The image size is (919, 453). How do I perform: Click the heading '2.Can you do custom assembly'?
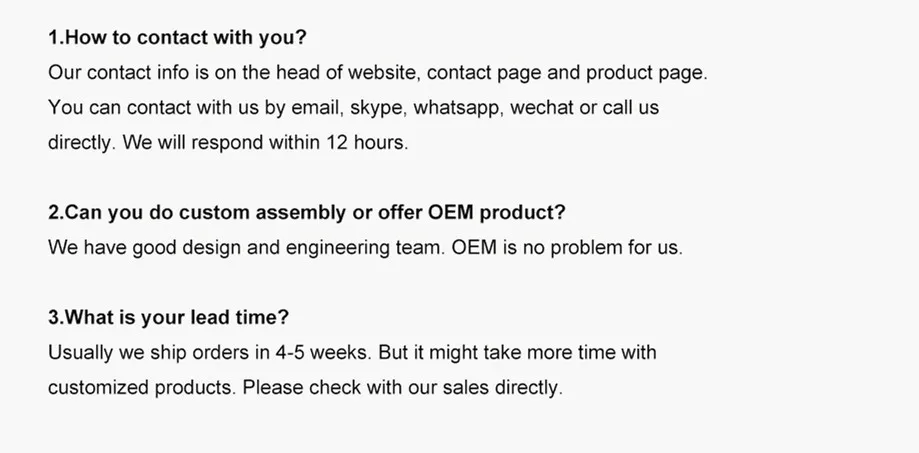(x=307, y=212)
